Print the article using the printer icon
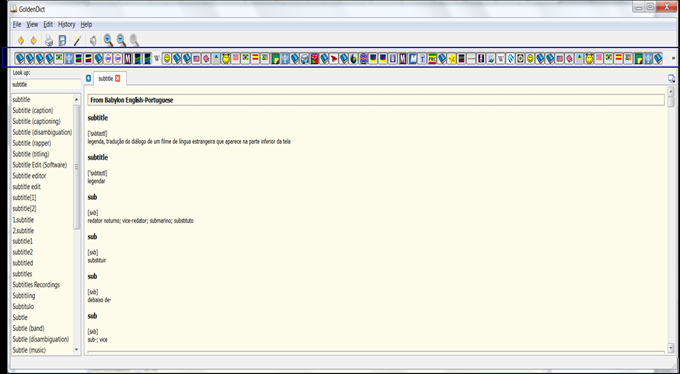680x374 pixels. [x=49, y=41]
